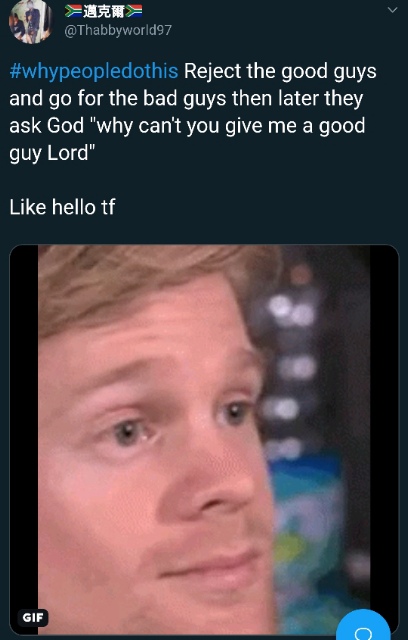Screen dimensions: 408x640
Task: Open the #whypeopledothis hashtag
Action: tap(94, 71)
